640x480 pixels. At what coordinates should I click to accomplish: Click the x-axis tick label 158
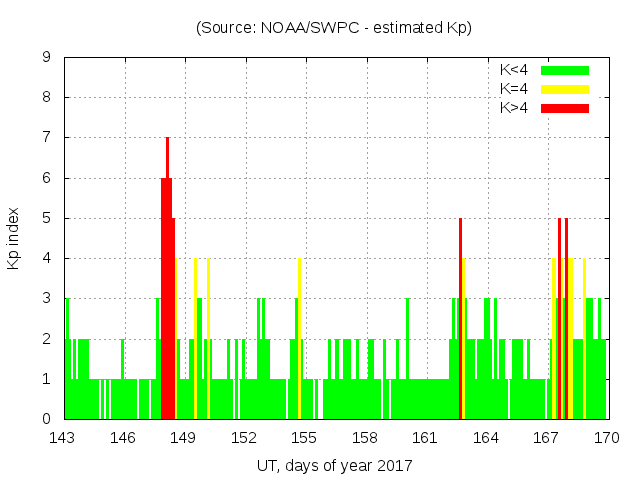(365, 438)
